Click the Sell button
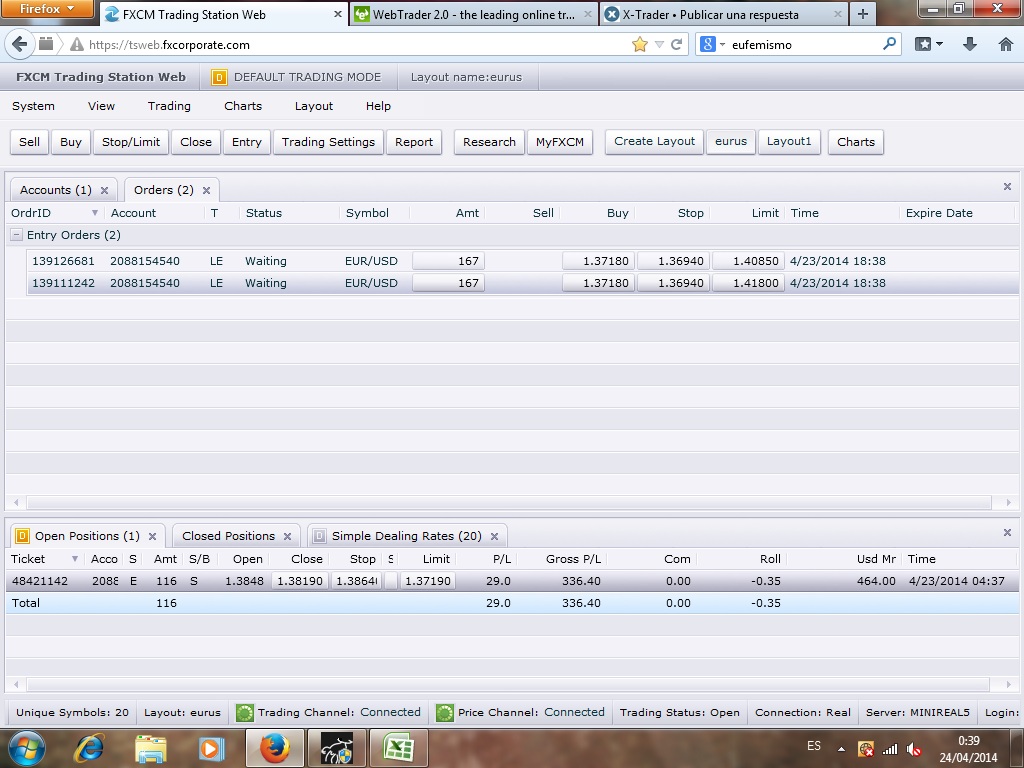1024x768 pixels. pos(29,142)
